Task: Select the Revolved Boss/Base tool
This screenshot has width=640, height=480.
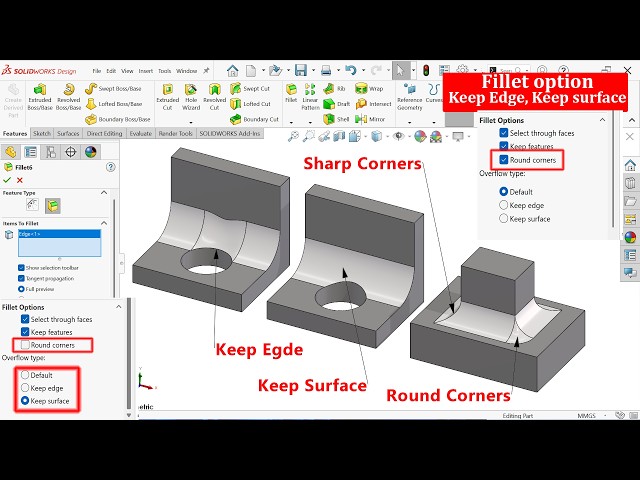Action: pyautogui.click(x=68, y=97)
